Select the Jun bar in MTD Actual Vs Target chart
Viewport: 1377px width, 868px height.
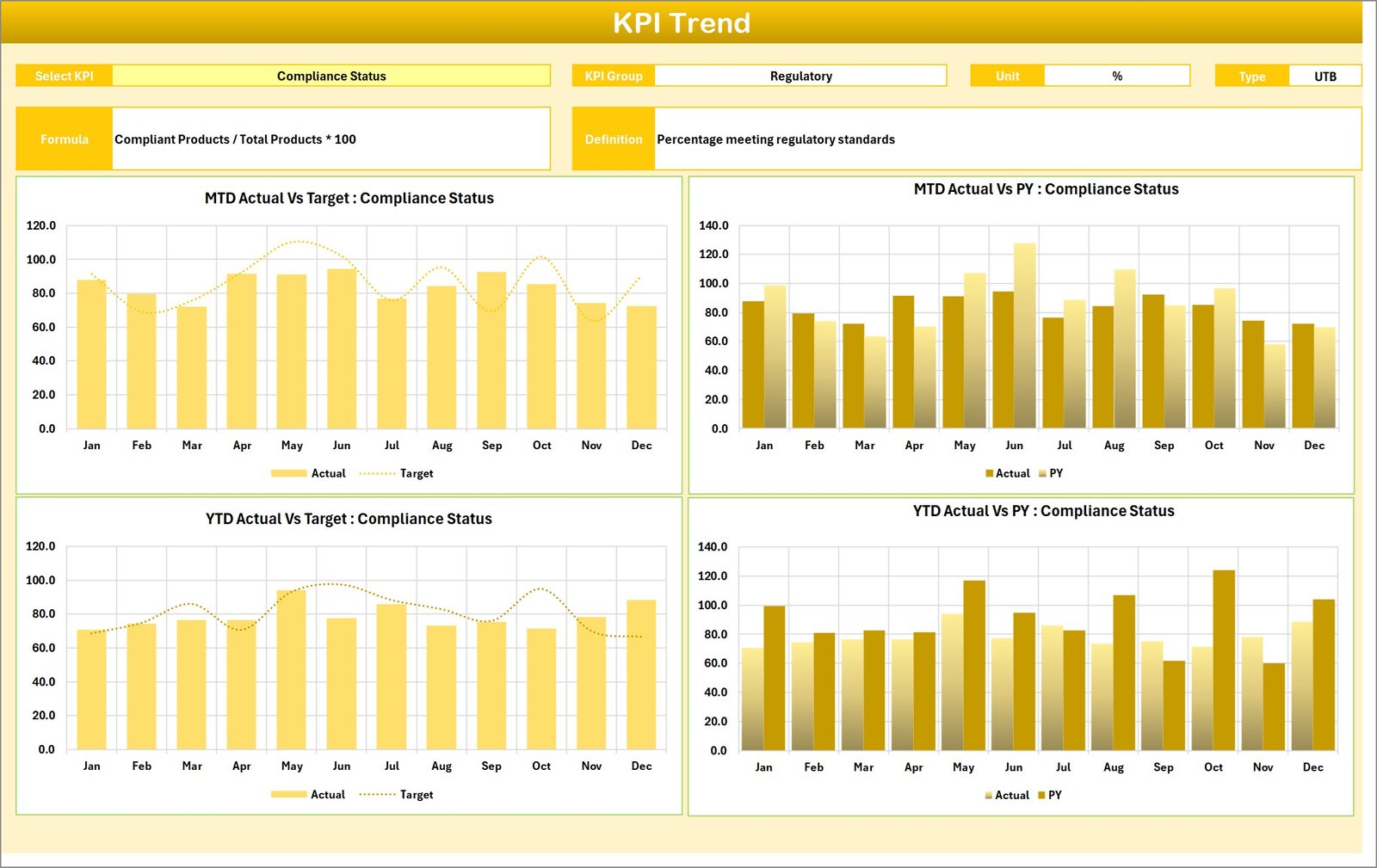[342, 348]
